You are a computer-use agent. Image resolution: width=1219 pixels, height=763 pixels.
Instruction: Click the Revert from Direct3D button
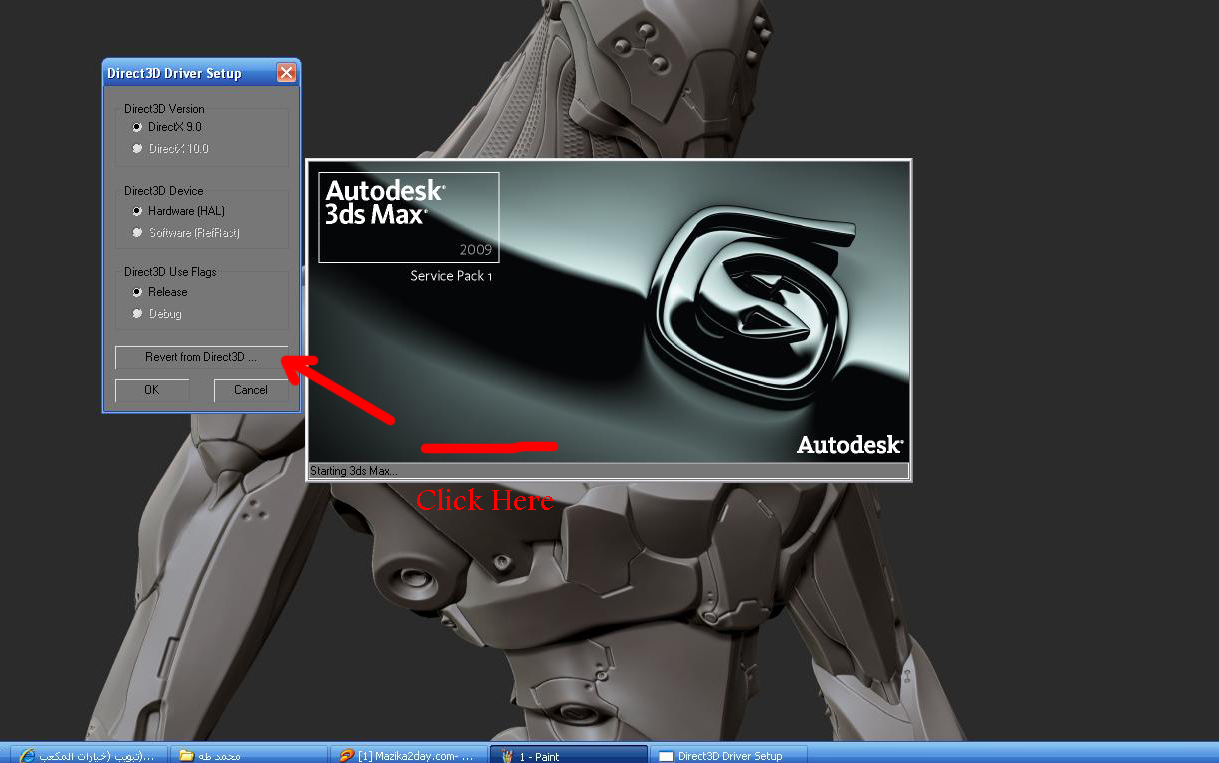[x=201, y=357]
